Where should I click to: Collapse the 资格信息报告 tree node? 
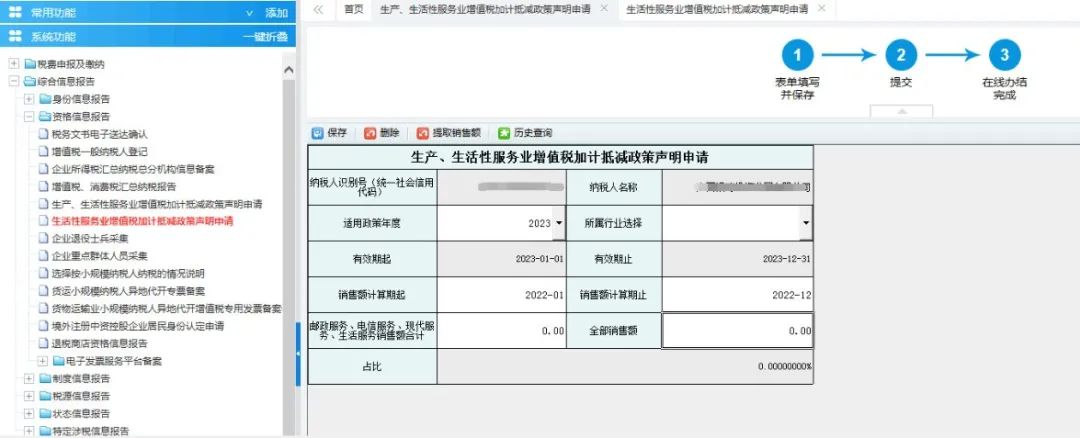[x=29, y=116]
